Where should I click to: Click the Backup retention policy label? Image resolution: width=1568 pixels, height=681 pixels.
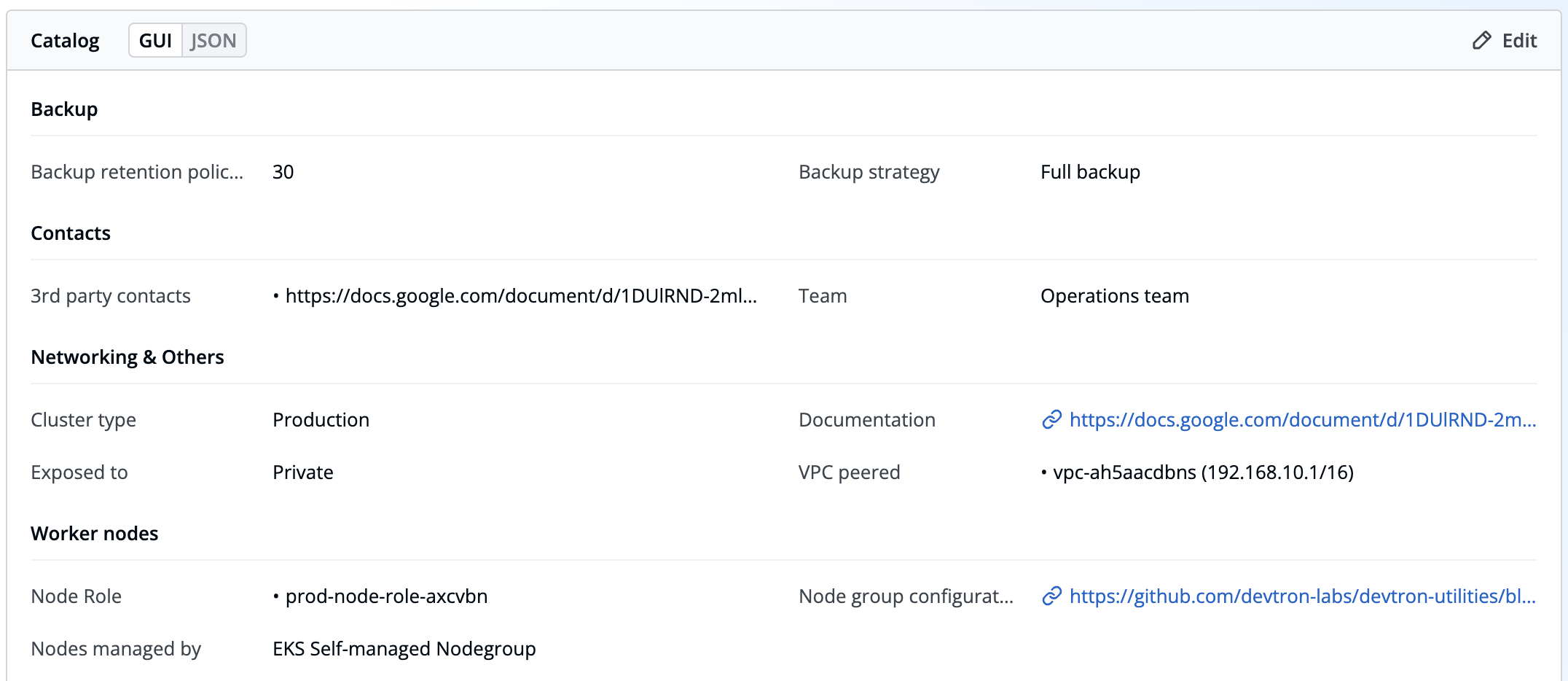tap(137, 172)
